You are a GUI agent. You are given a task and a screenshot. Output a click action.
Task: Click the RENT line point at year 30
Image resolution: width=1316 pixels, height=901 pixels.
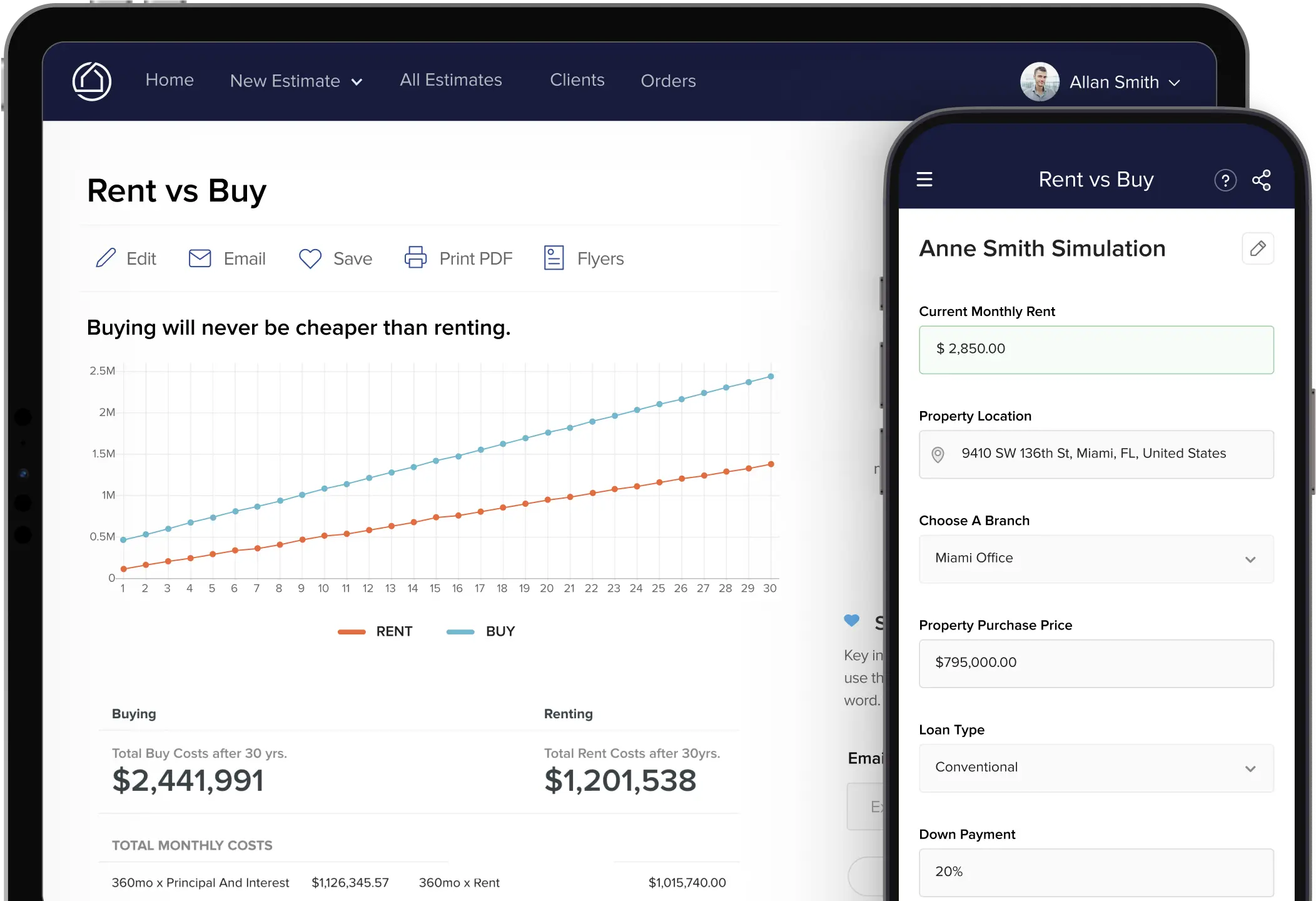tap(771, 464)
